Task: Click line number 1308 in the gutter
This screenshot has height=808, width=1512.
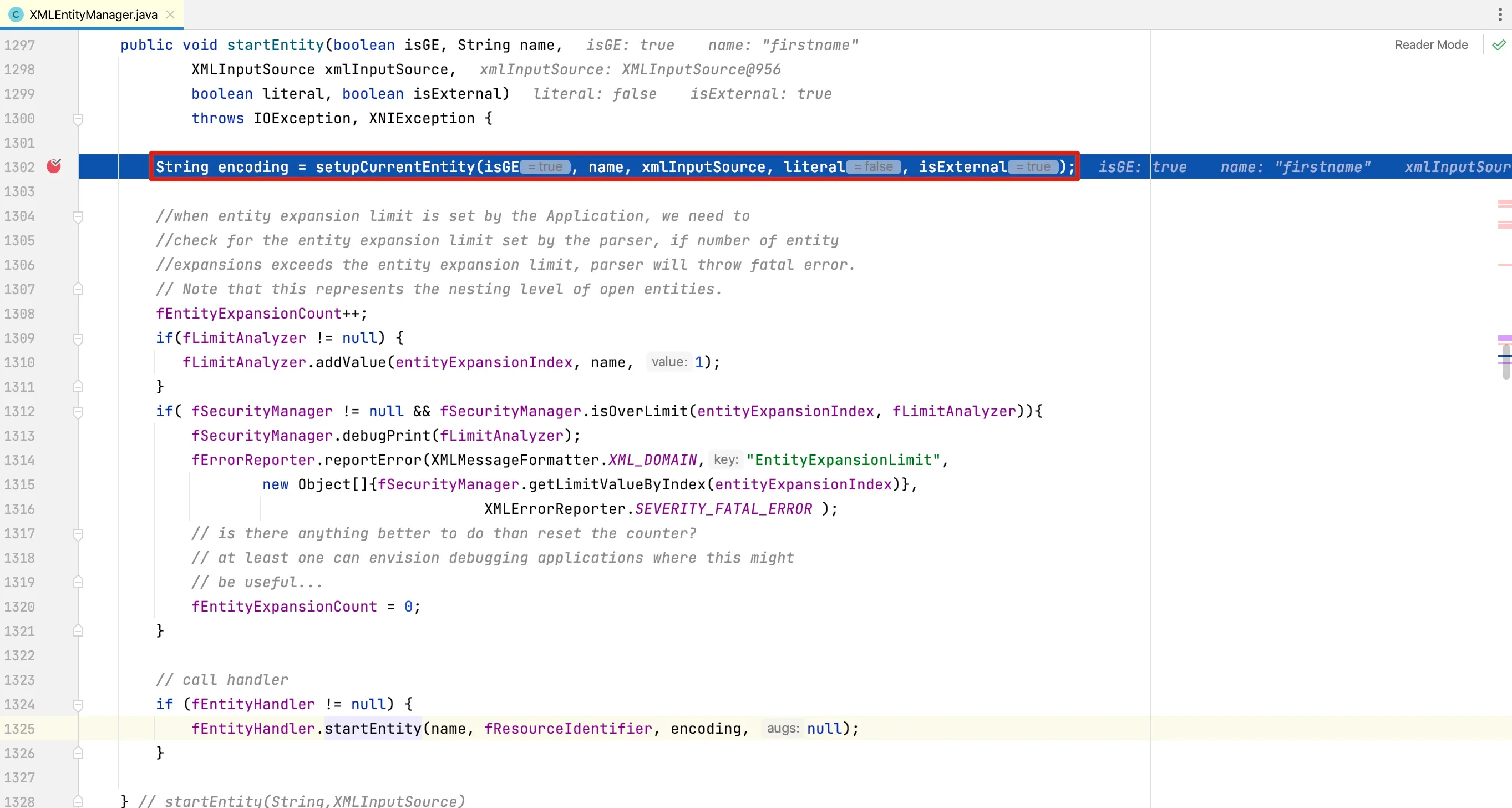Action: point(20,314)
